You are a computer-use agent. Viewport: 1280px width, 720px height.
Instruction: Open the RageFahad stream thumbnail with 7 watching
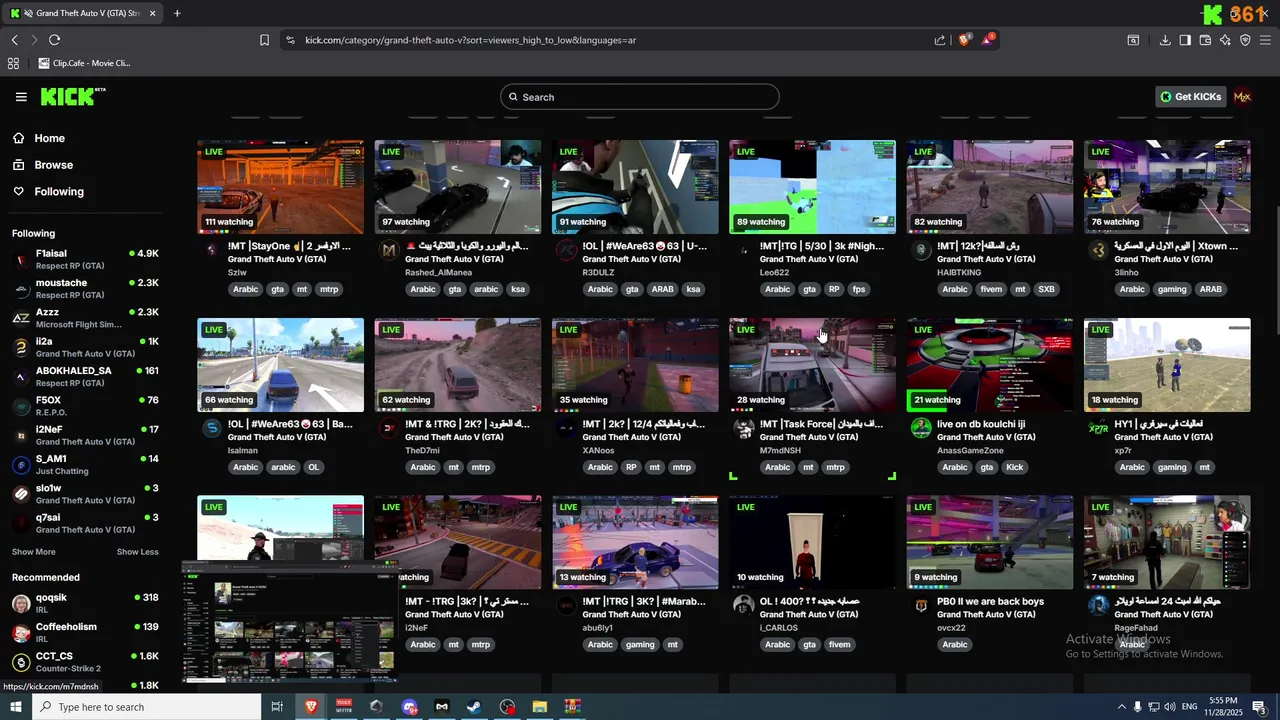1167,542
